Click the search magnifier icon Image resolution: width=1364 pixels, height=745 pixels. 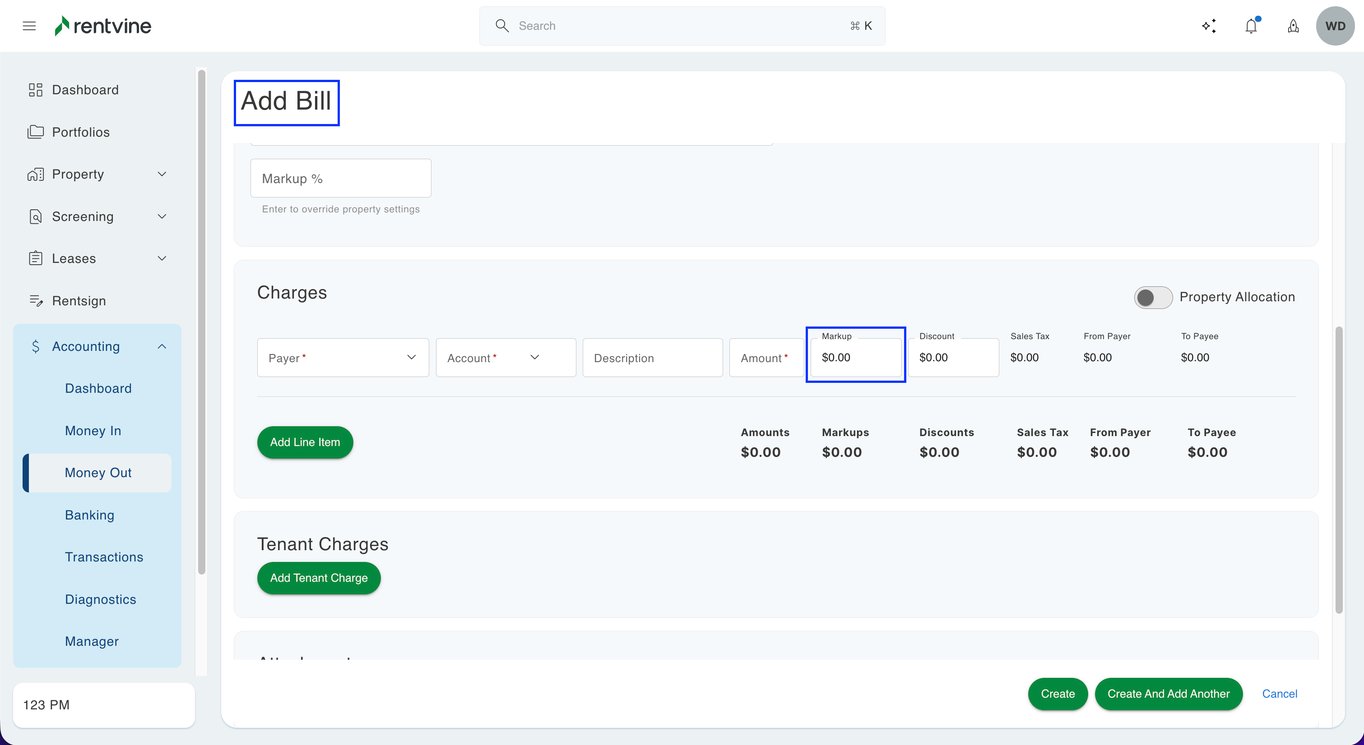502,25
